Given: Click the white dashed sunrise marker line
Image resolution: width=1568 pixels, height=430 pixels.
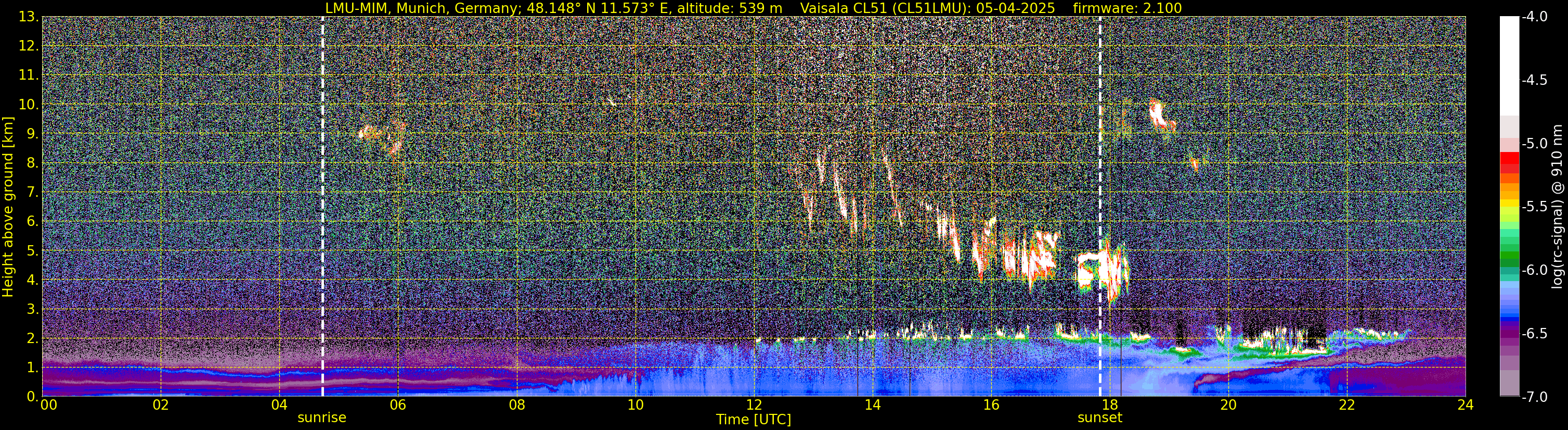Looking at the screenshot, I should [x=322, y=207].
